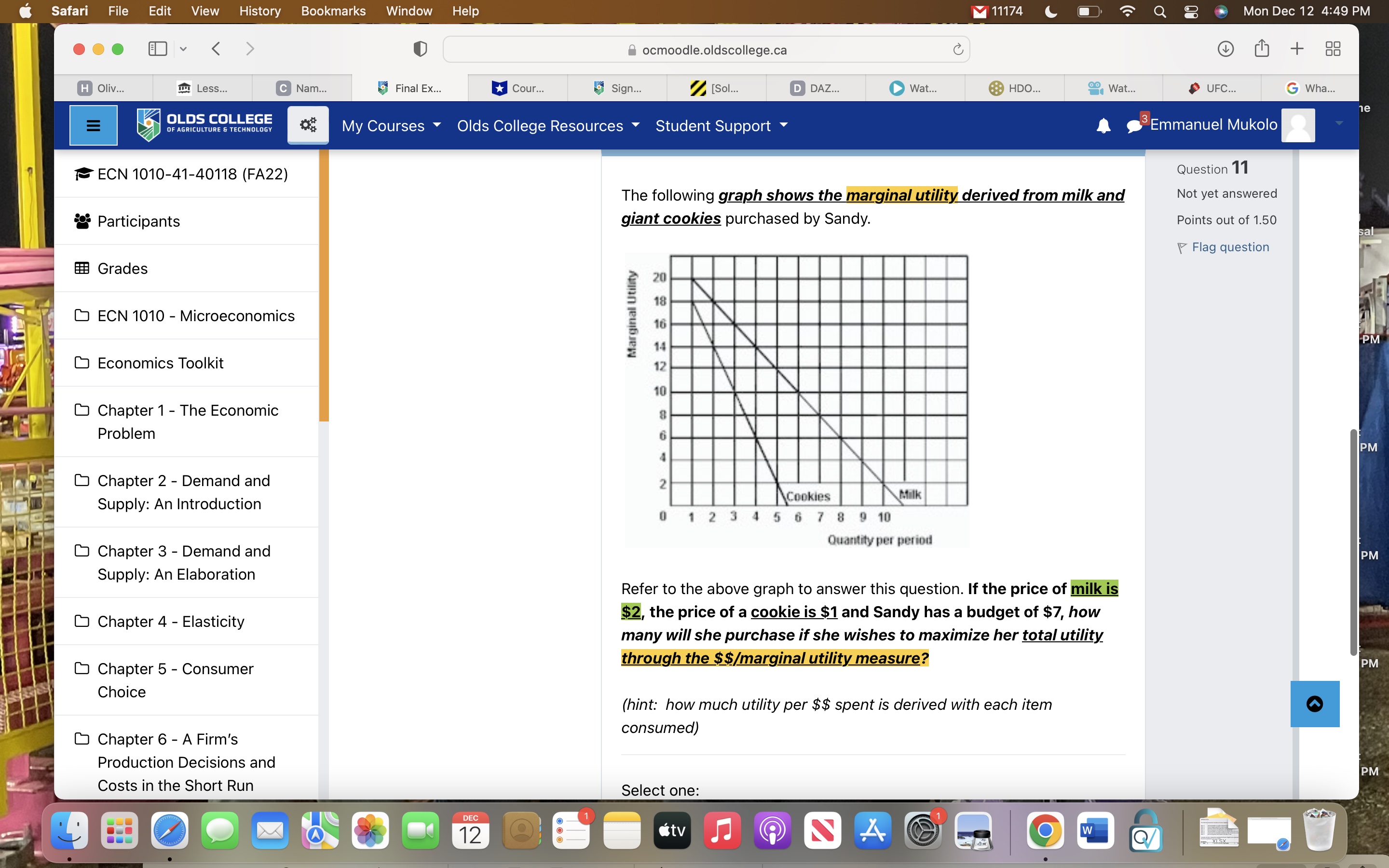Show Safari downloads icon
This screenshot has width=1389, height=868.
tap(1225, 49)
